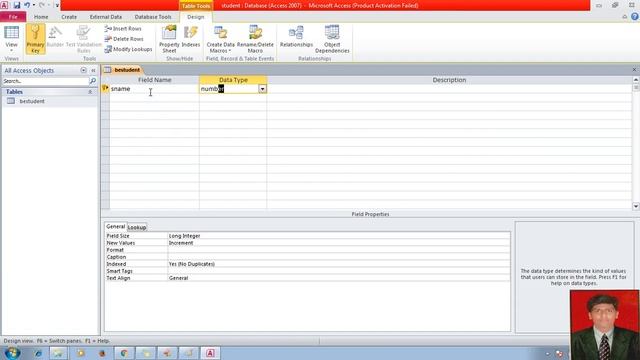Image resolution: width=640 pixels, height=360 pixels.
Task: Switch to the Lookup properties tab
Action: [x=137, y=227]
